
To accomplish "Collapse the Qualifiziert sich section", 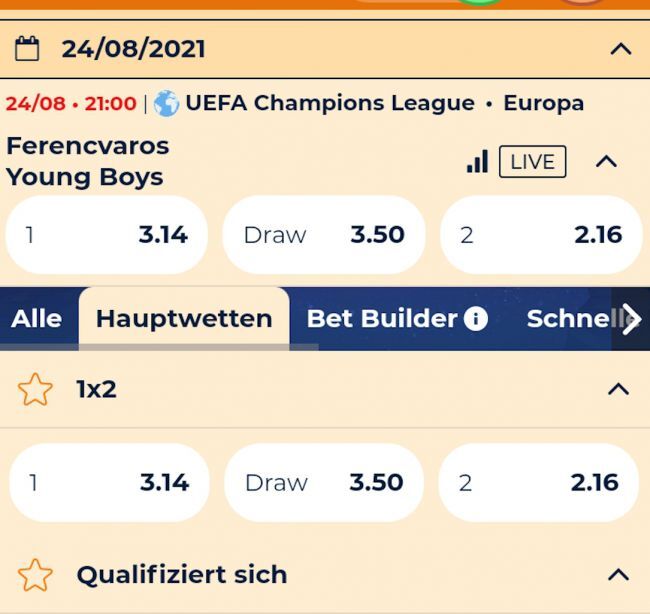I will pos(618,575).
